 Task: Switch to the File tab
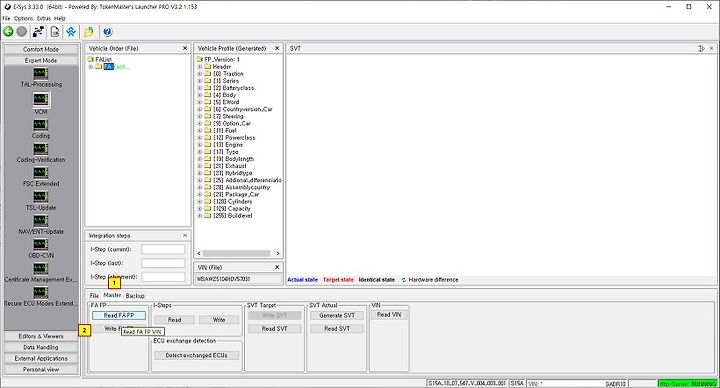[94, 296]
